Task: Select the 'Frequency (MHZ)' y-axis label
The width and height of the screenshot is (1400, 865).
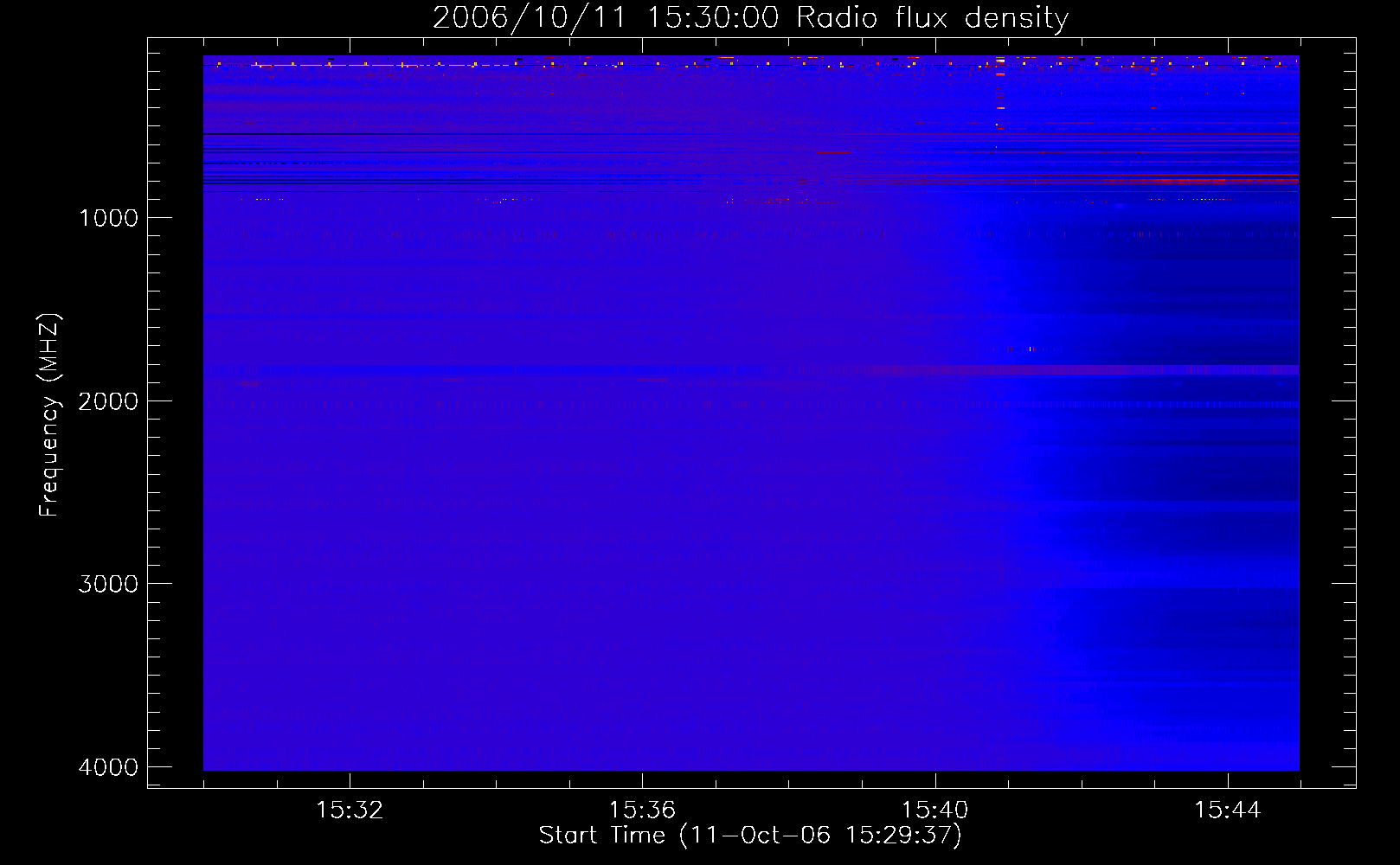Action: click(x=50, y=415)
